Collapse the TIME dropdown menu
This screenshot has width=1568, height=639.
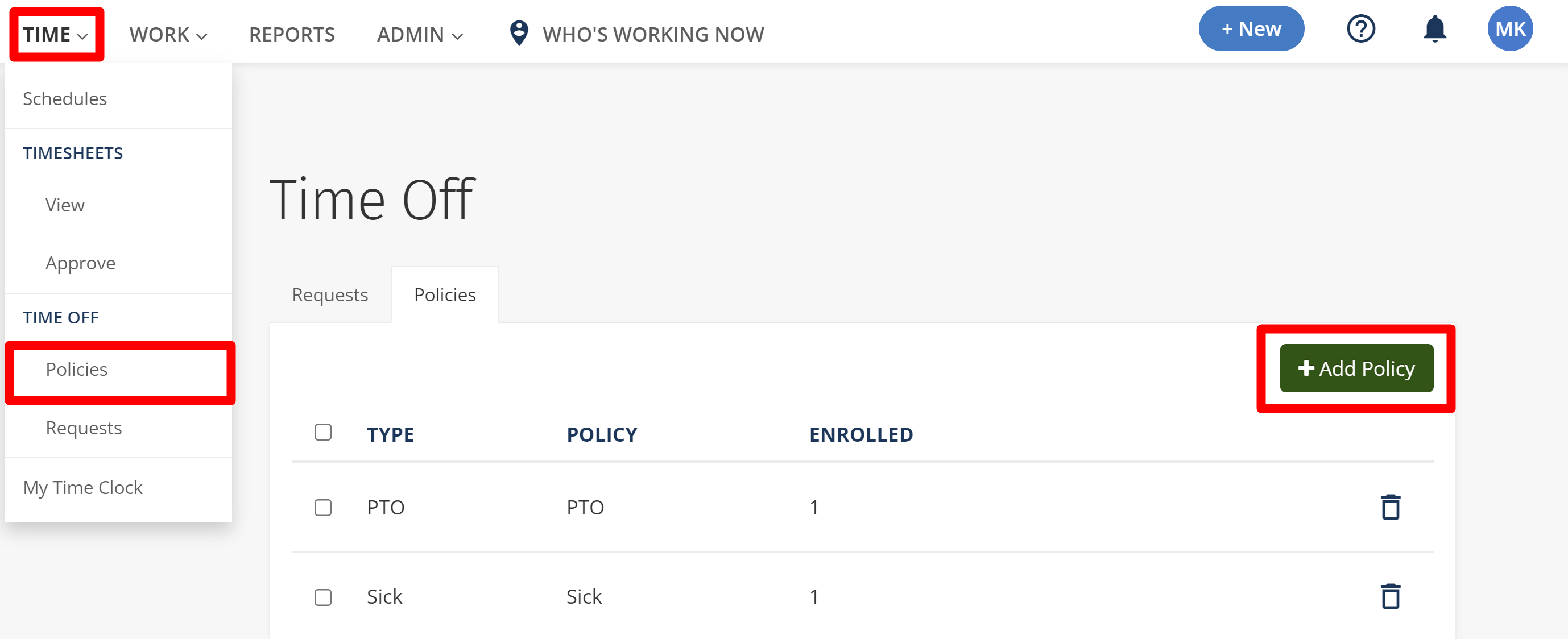(x=56, y=35)
